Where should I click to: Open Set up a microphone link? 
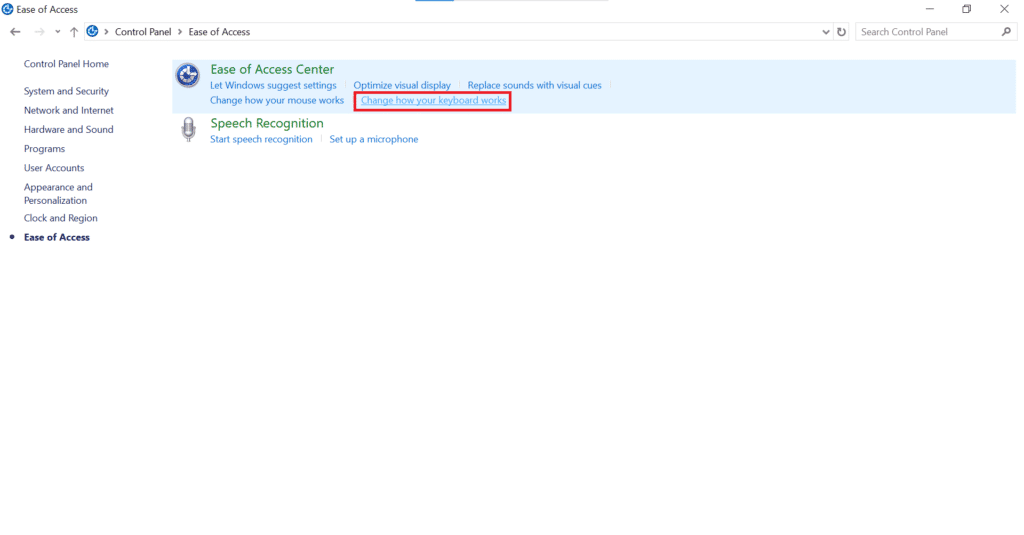point(374,139)
